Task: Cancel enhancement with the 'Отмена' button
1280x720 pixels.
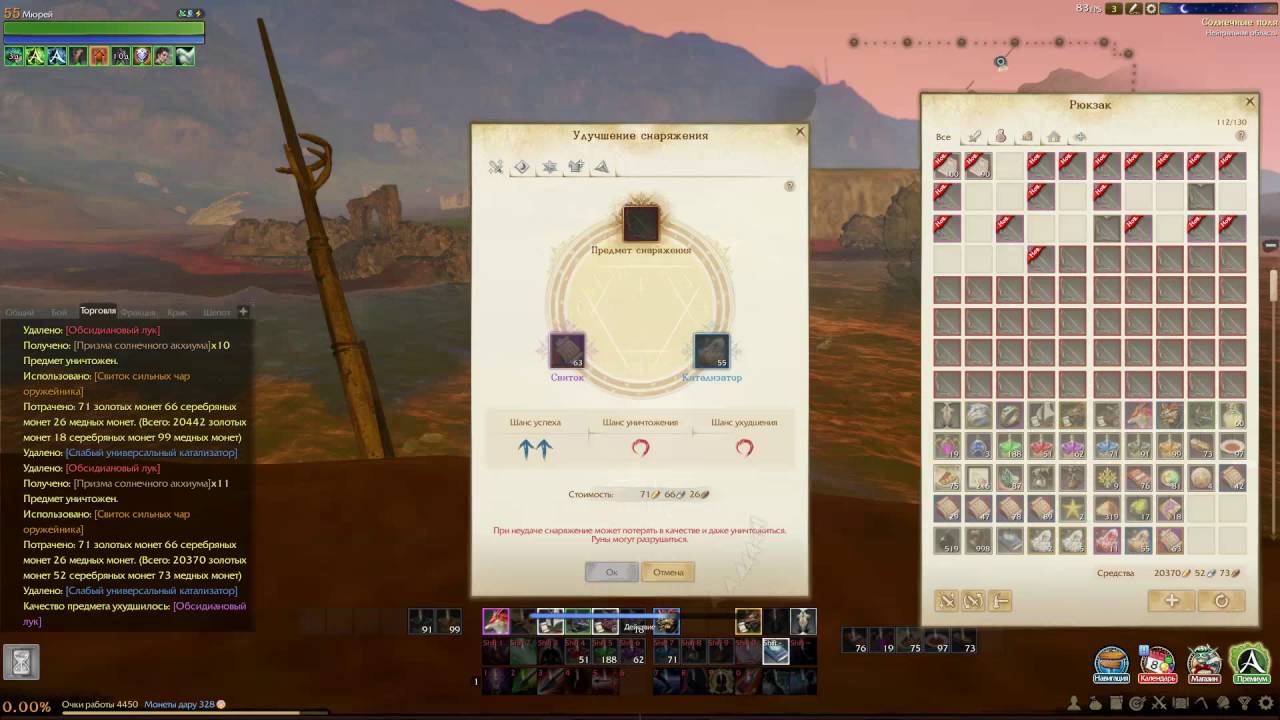Action: (668, 572)
